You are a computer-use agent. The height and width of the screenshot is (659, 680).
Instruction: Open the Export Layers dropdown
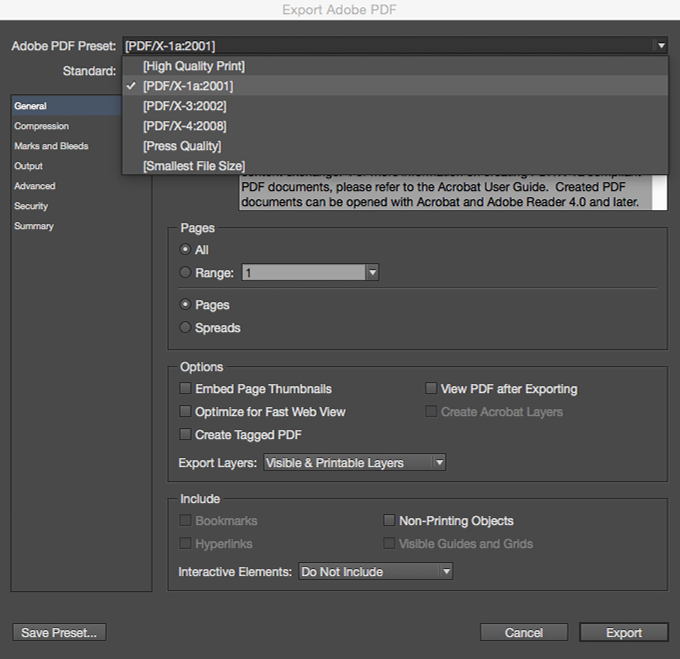[354, 463]
